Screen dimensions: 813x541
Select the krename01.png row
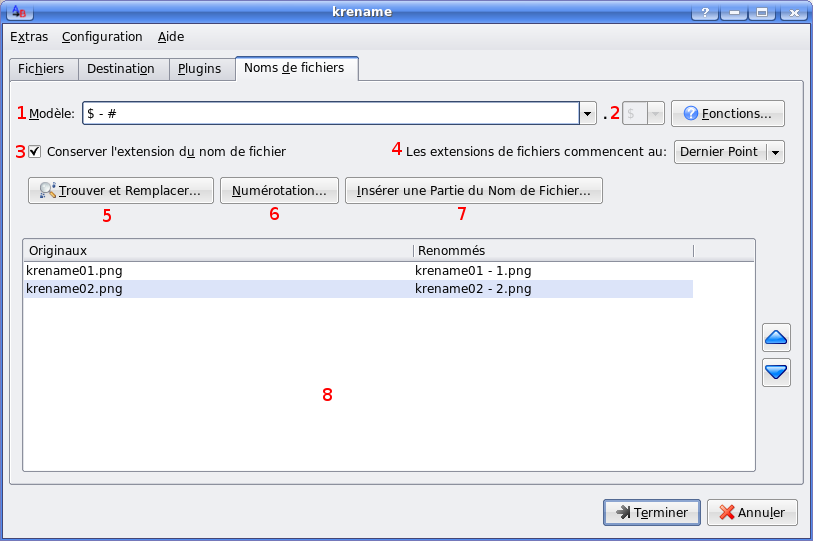[359, 271]
